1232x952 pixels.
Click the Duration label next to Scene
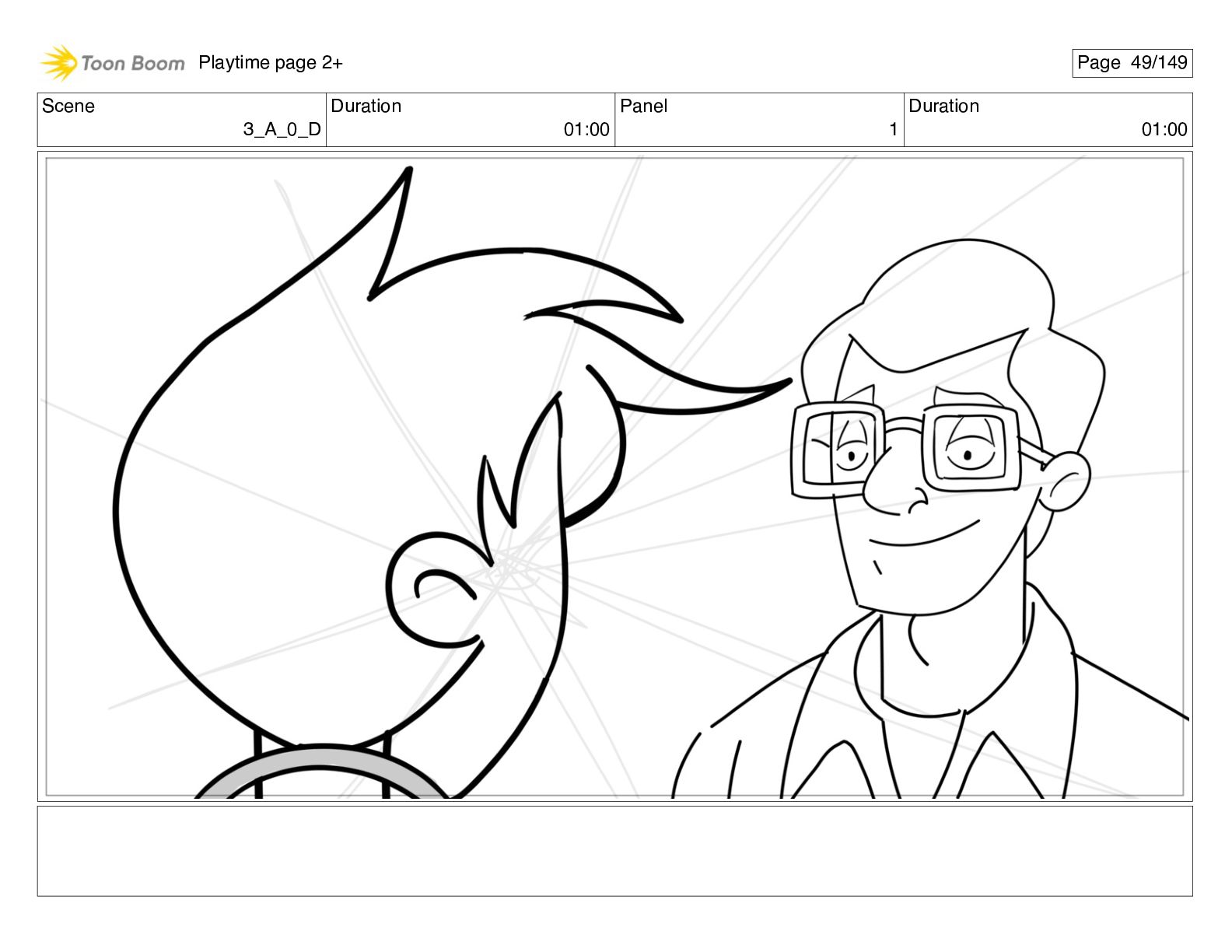366,106
